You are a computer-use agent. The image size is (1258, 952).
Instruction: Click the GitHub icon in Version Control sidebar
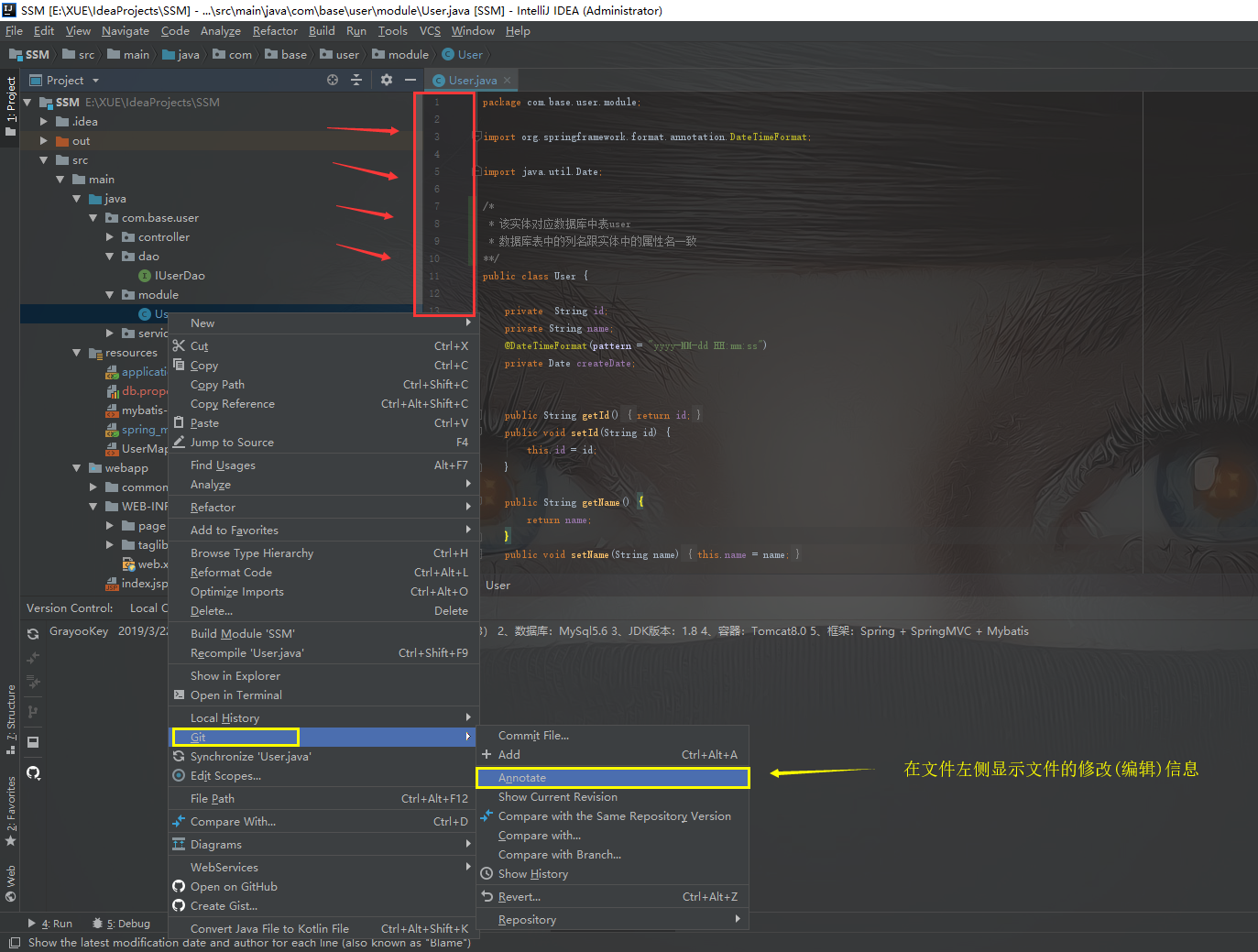(33, 772)
